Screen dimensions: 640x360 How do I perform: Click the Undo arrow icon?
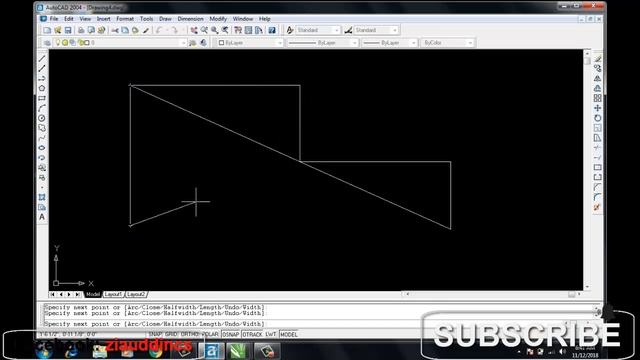[x=159, y=30]
